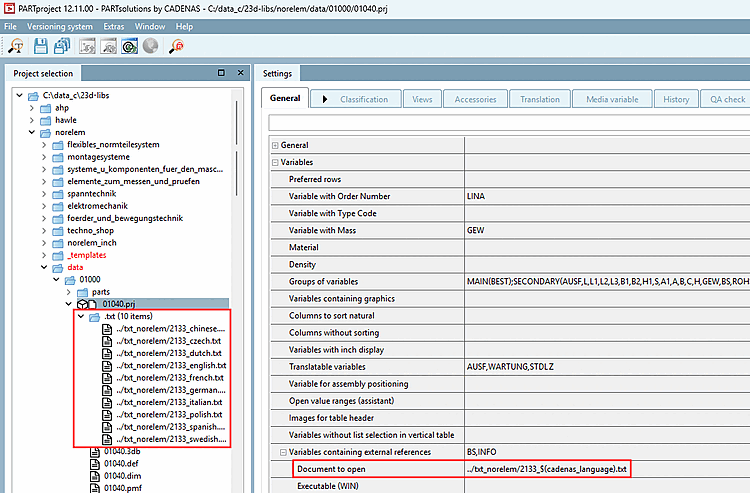Collapse the Variables section in settings
The height and width of the screenshot is (493, 750).
pyautogui.click(x=275, y=162)
